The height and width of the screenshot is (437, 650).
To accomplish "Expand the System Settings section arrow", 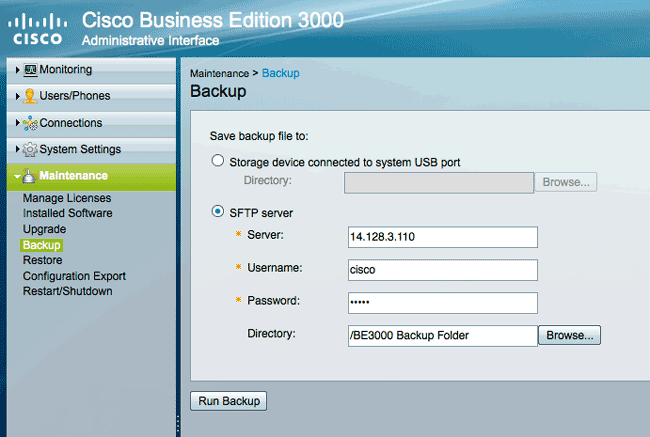I will 17,149.
